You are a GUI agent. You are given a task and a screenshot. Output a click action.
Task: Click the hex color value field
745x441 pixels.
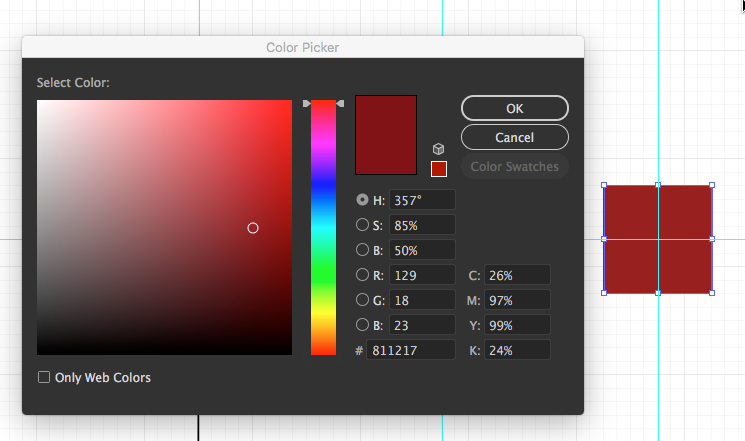click(410, 350)
